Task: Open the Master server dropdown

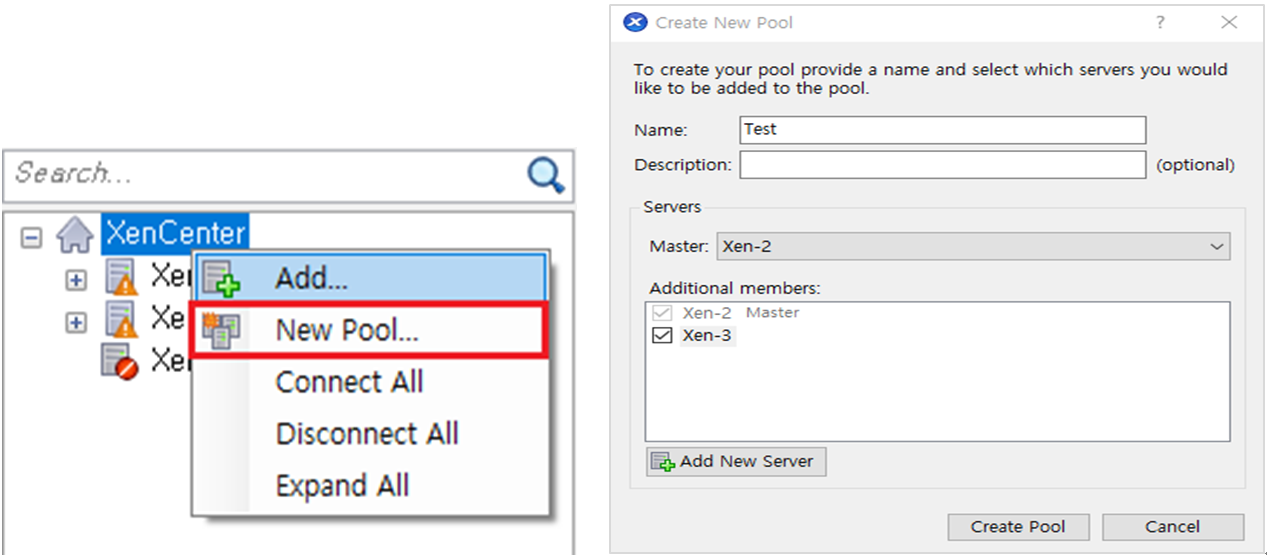Action: 973,246
